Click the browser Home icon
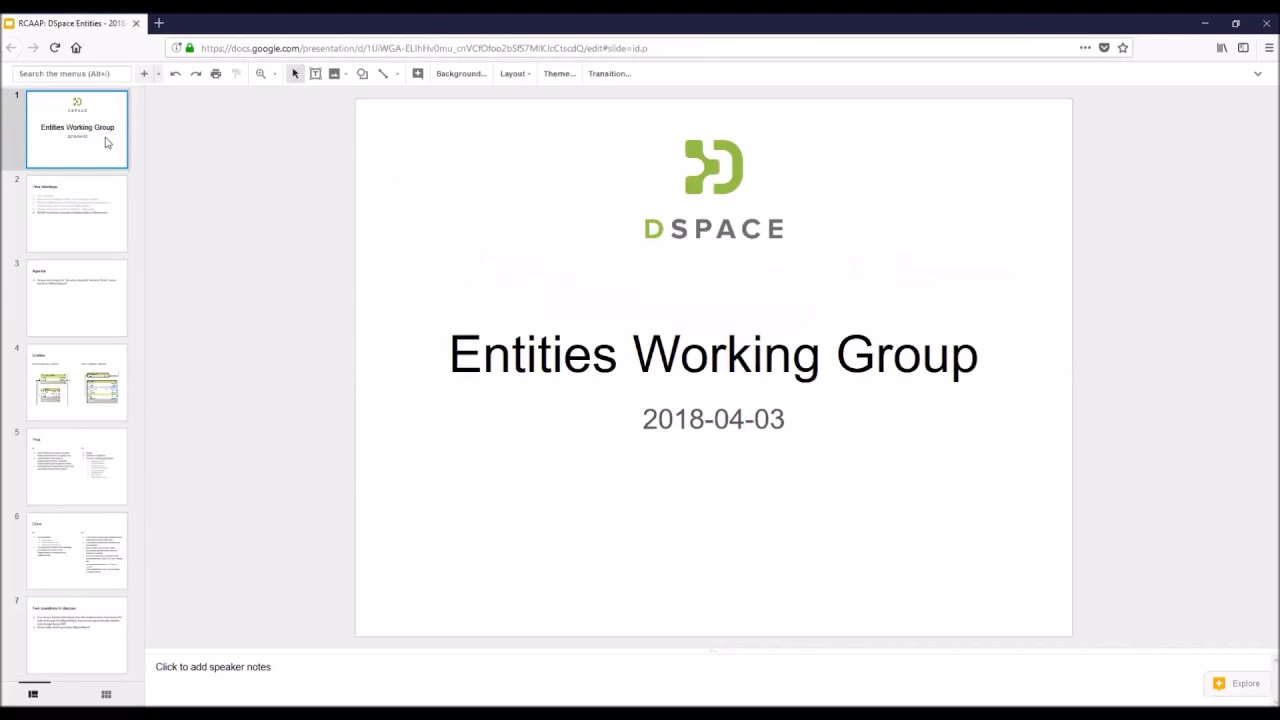This screenshot has height=720, width=1280. click(76, 48)
